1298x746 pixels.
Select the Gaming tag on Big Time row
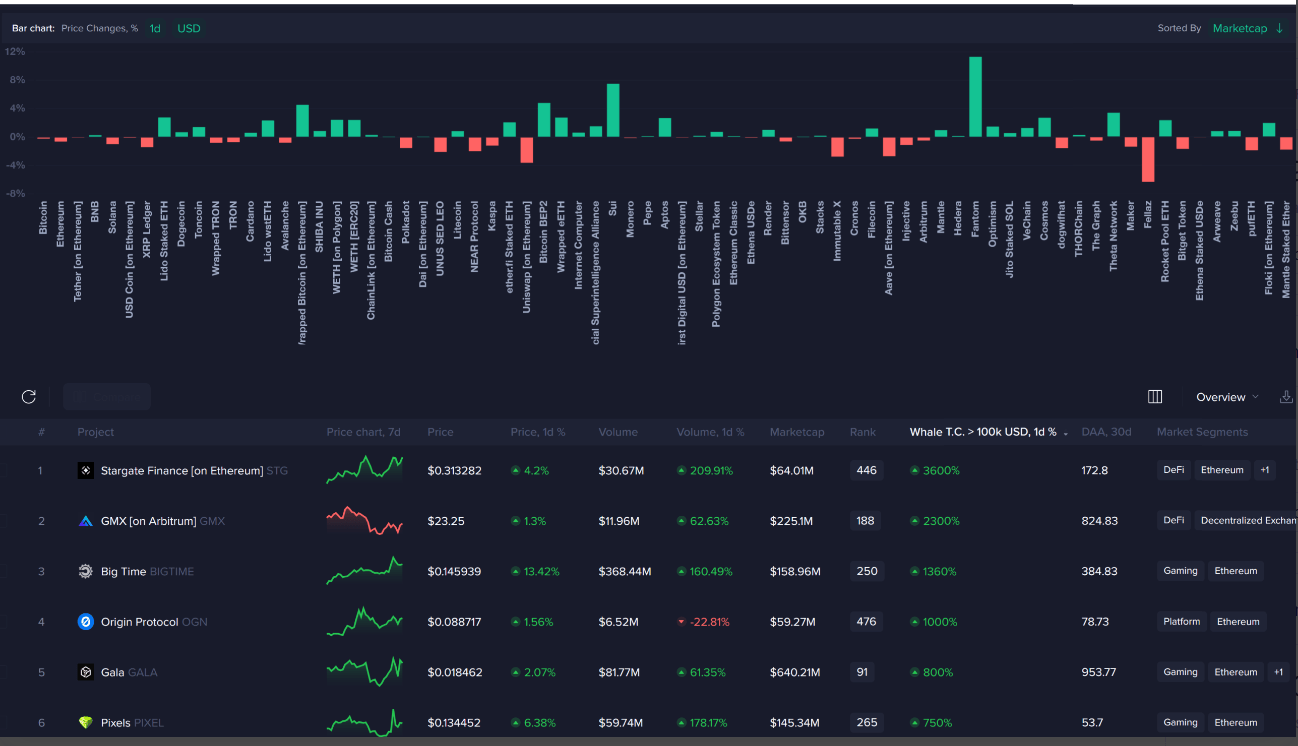click(1180, 571)
